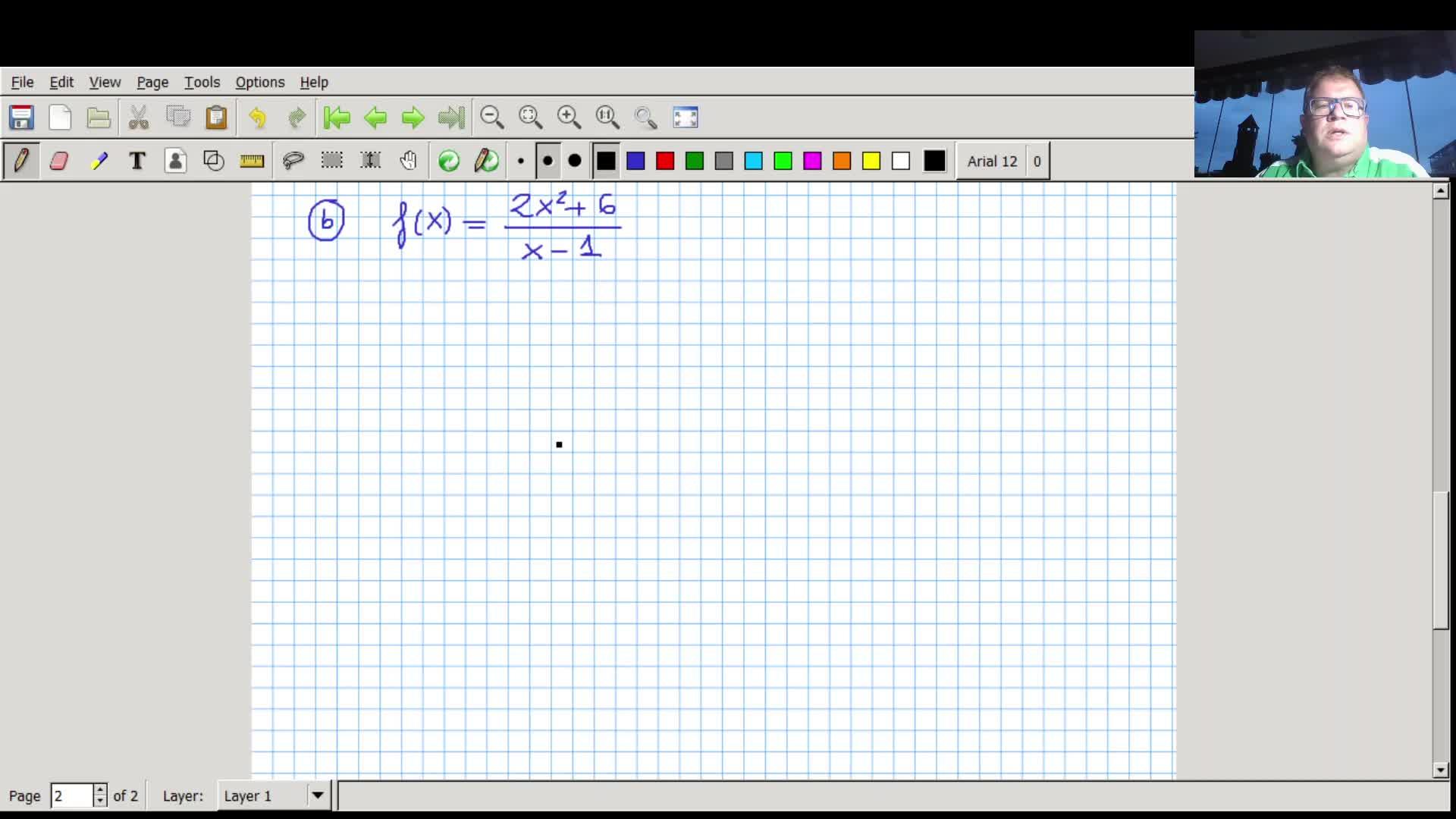Open the Options menu

(259, 82)
